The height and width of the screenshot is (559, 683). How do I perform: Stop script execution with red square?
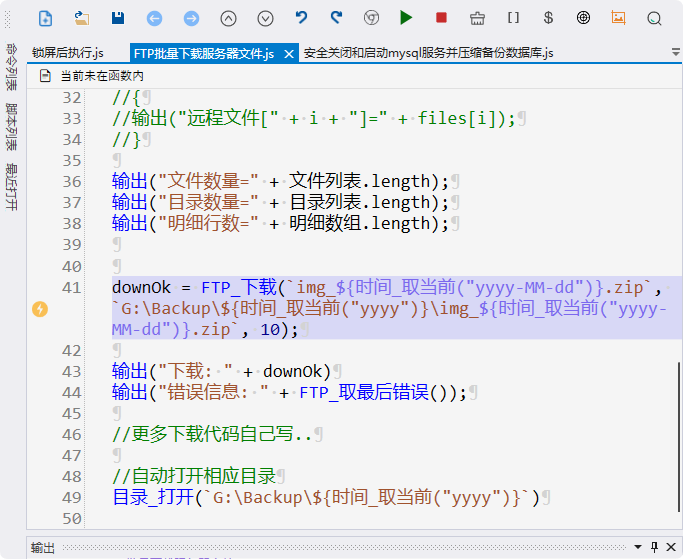(441, 18)
